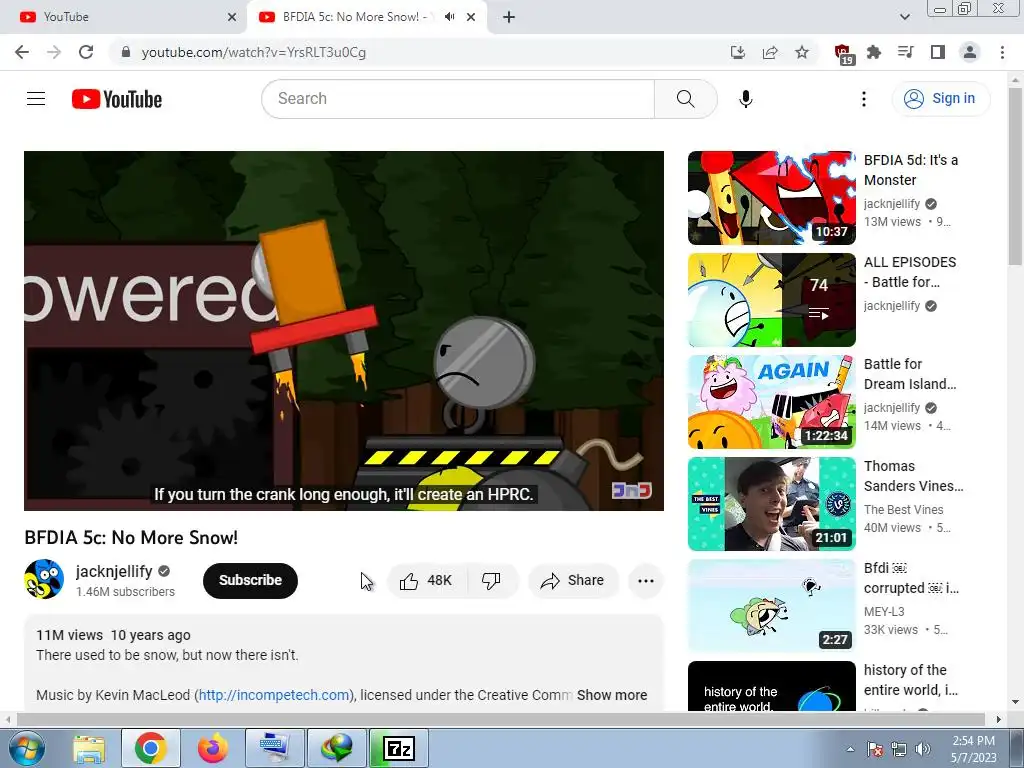Subscribe to jacknjellify channel
1024x768 pixels.
coord(250,581)
